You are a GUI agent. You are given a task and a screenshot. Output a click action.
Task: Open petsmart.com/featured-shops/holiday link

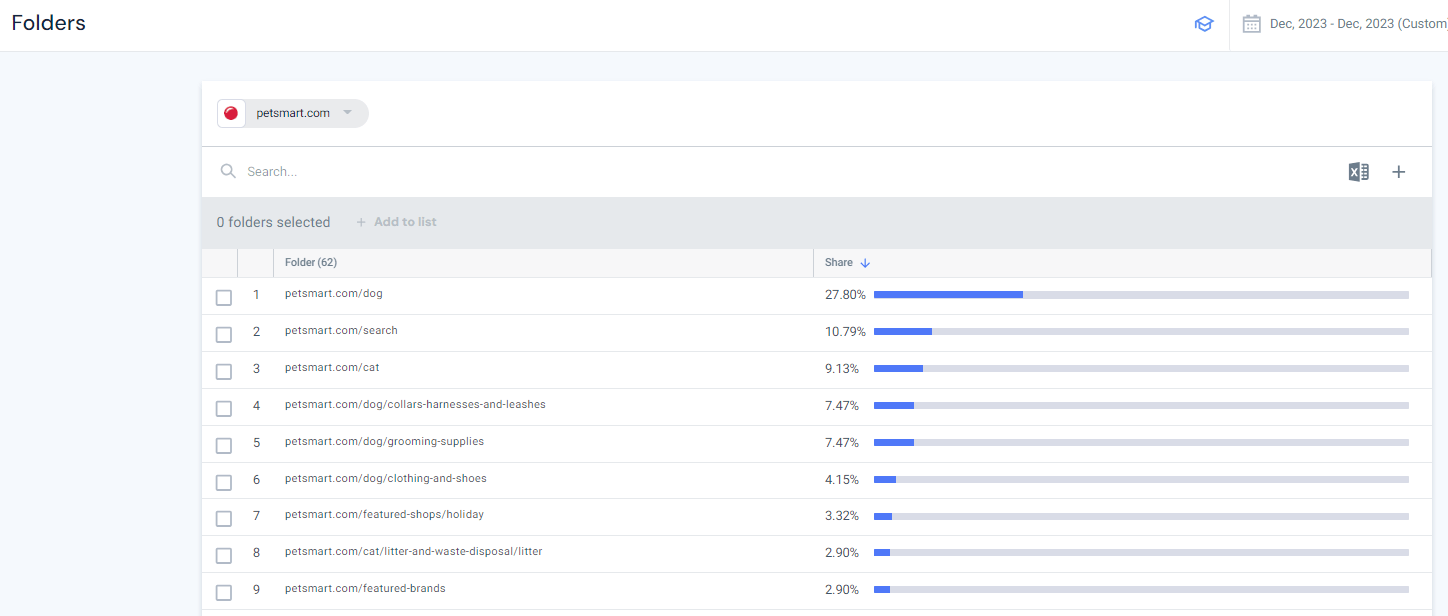click(384, 515)
